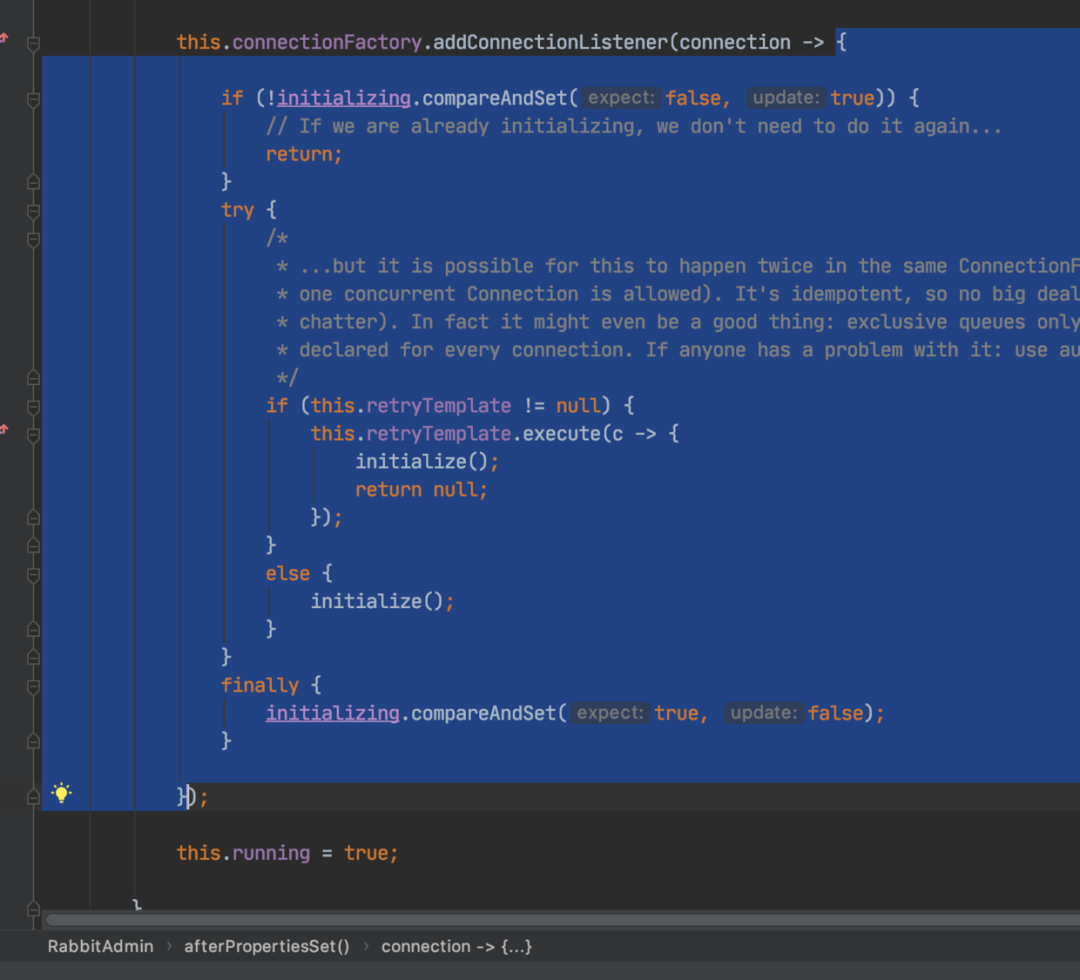
Task: Click the connectionFactory field reference
Action: [326, 43]
